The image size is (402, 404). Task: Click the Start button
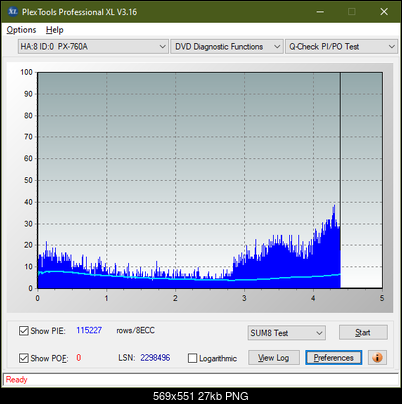(363, 333)
